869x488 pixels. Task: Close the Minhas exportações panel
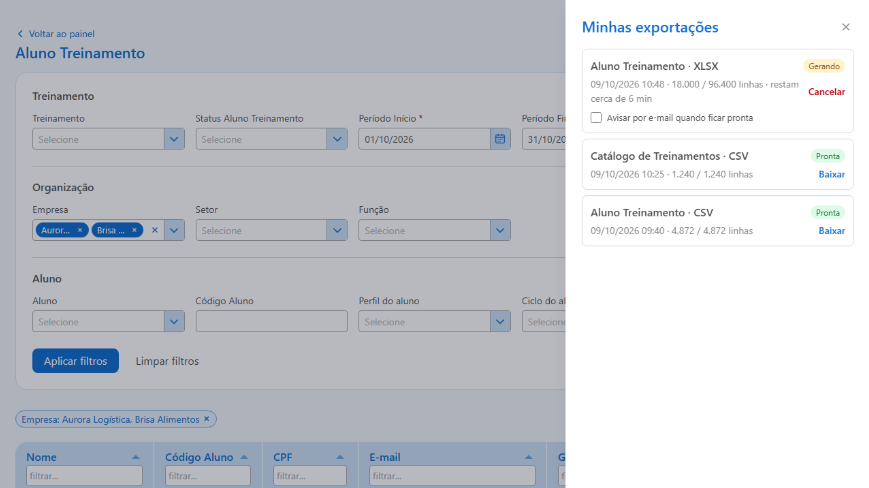pyautogui.click(x=845, y=27)
